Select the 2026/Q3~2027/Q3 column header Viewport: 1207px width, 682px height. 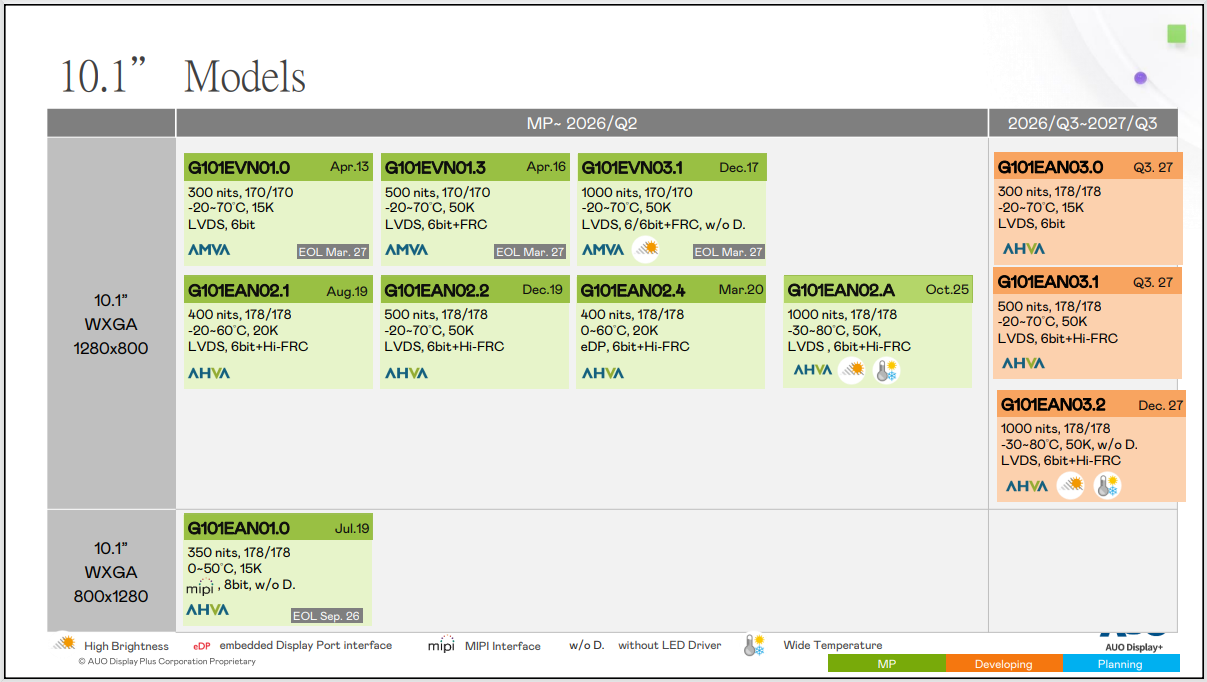1083,123
